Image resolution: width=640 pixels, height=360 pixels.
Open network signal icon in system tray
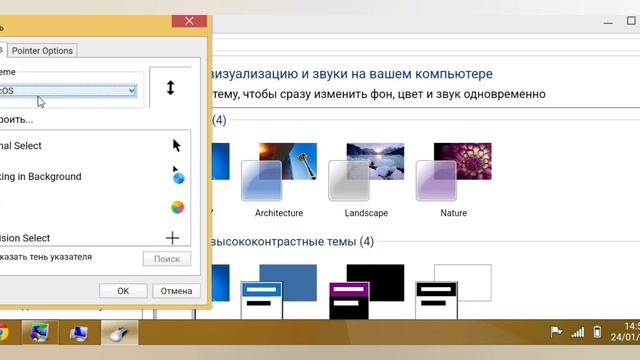(x=578, y=332)
